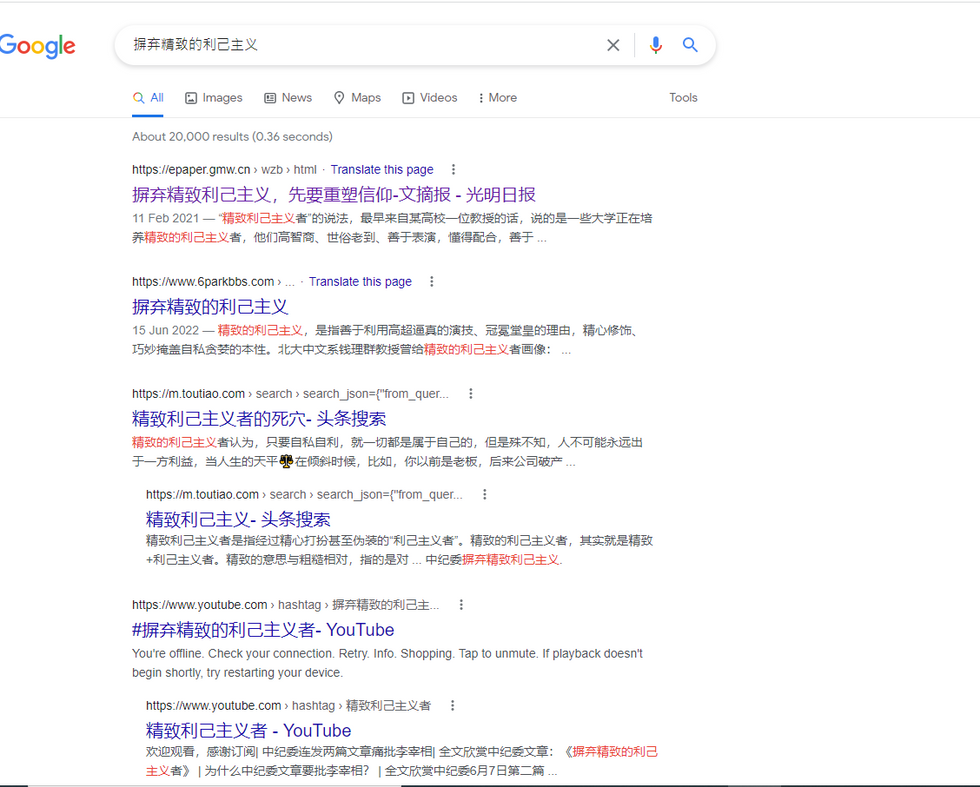Open 6parkbbs result titled 摒弃精致的利己主义
The height and width of the screenshot is (787, 980).
click(x=210, y=306)
